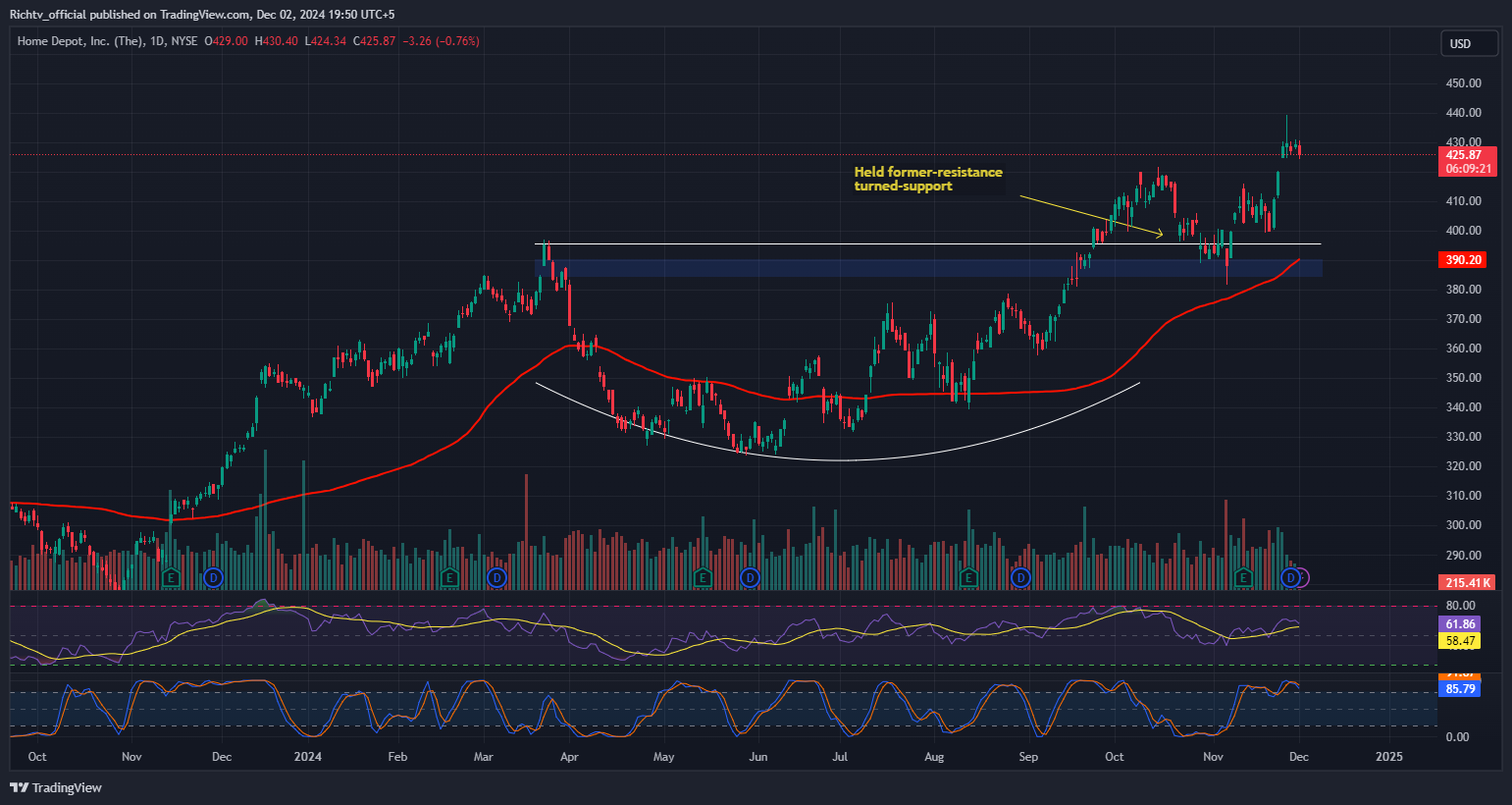Click the TradingView logo
This screenshot has height=805, width=1512.
coord(56,787)
